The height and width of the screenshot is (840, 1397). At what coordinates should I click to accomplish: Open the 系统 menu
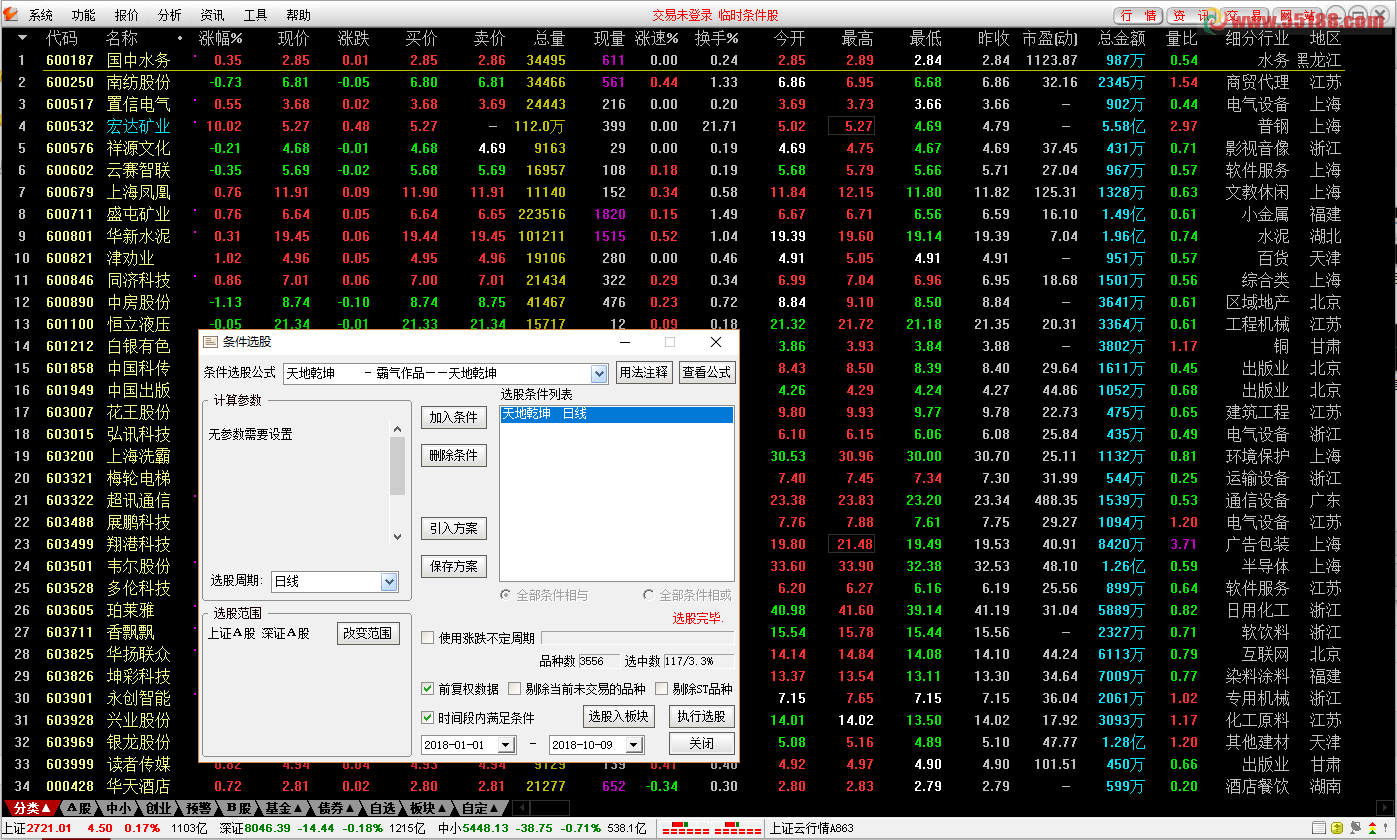(x=41, y=15)
